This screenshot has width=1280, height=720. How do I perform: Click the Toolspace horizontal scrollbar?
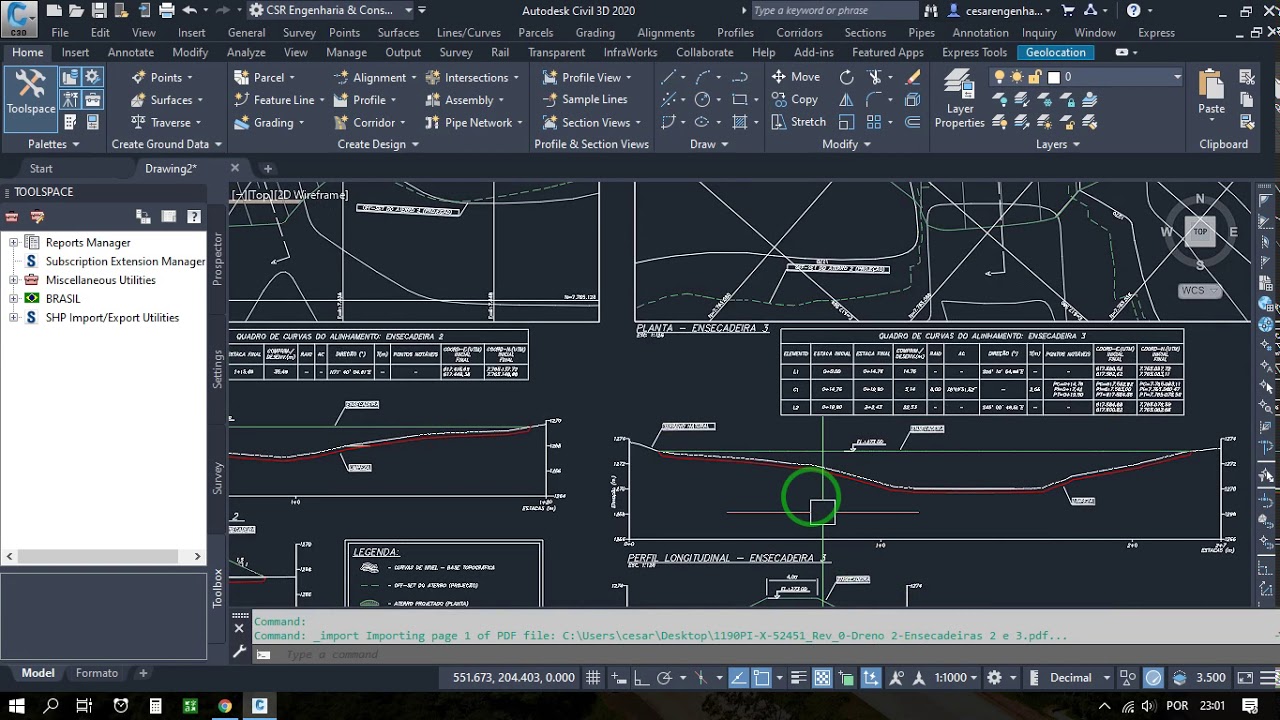(x=103, y=556)
